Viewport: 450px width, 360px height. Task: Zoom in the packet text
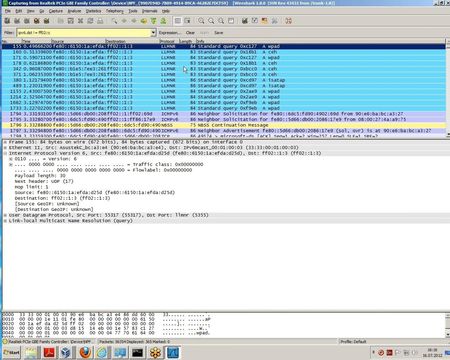[x=201, y=21]
